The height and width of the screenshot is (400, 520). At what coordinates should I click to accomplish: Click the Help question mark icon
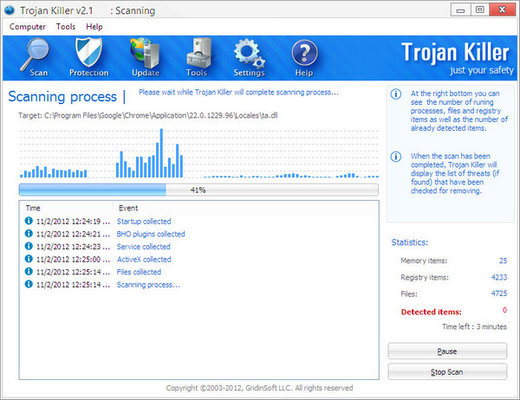[x=304, y=53]
